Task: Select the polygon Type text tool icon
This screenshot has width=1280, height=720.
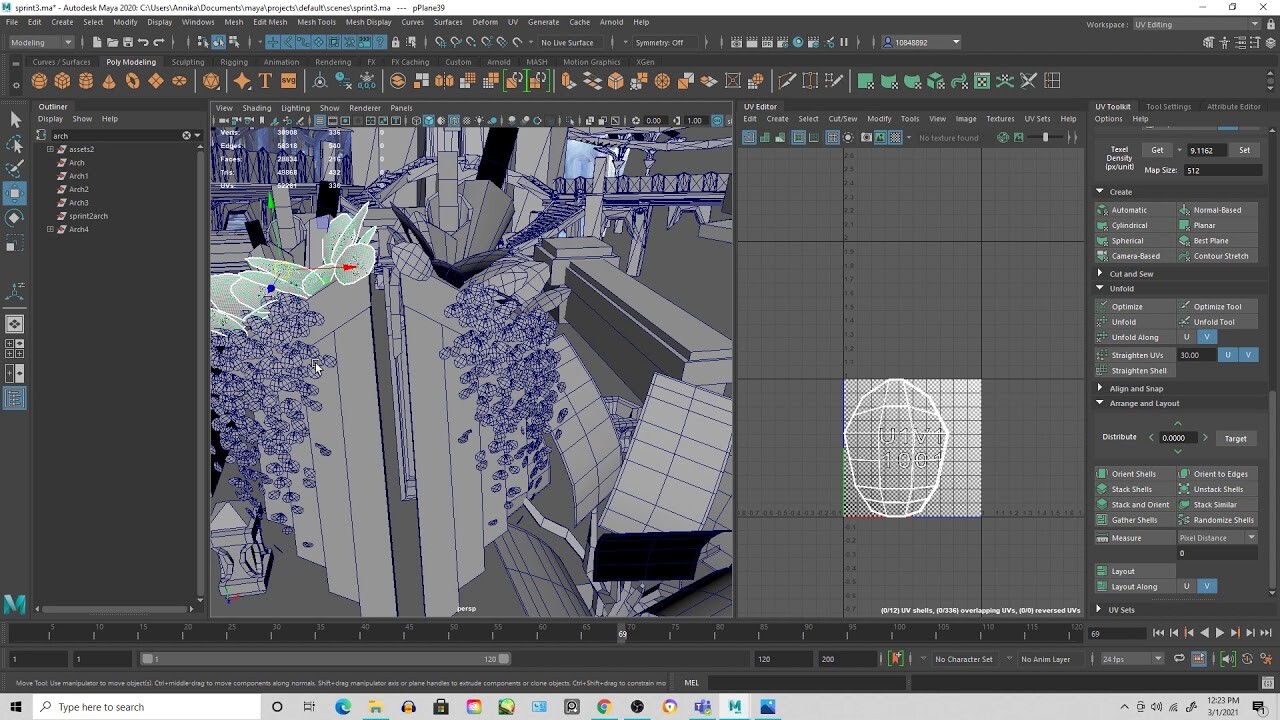Action: click(265, 81)
